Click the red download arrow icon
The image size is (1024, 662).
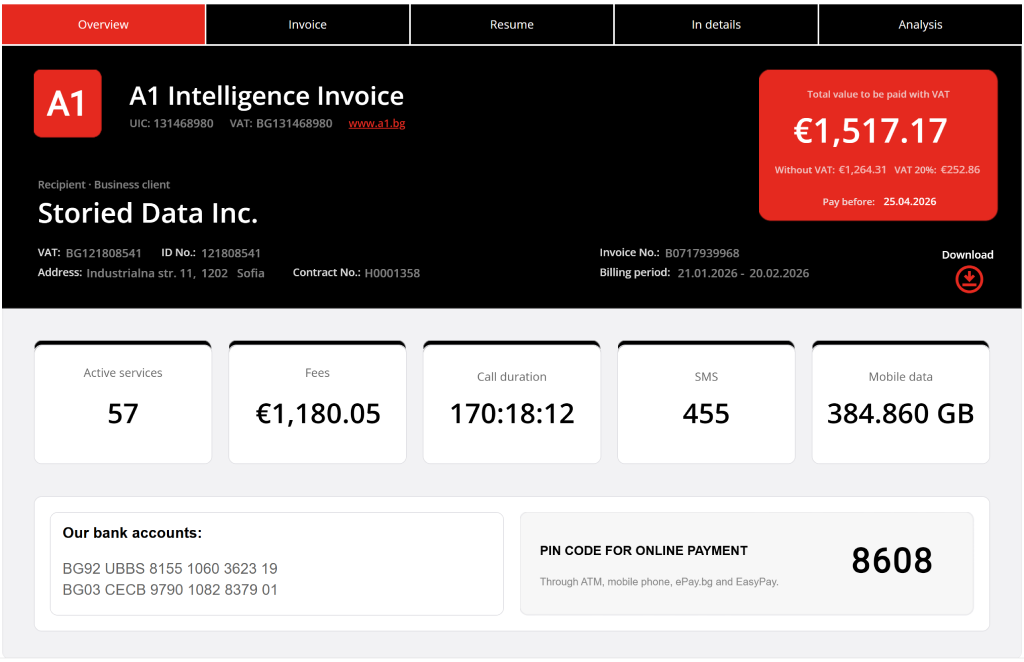click(969, 279)
